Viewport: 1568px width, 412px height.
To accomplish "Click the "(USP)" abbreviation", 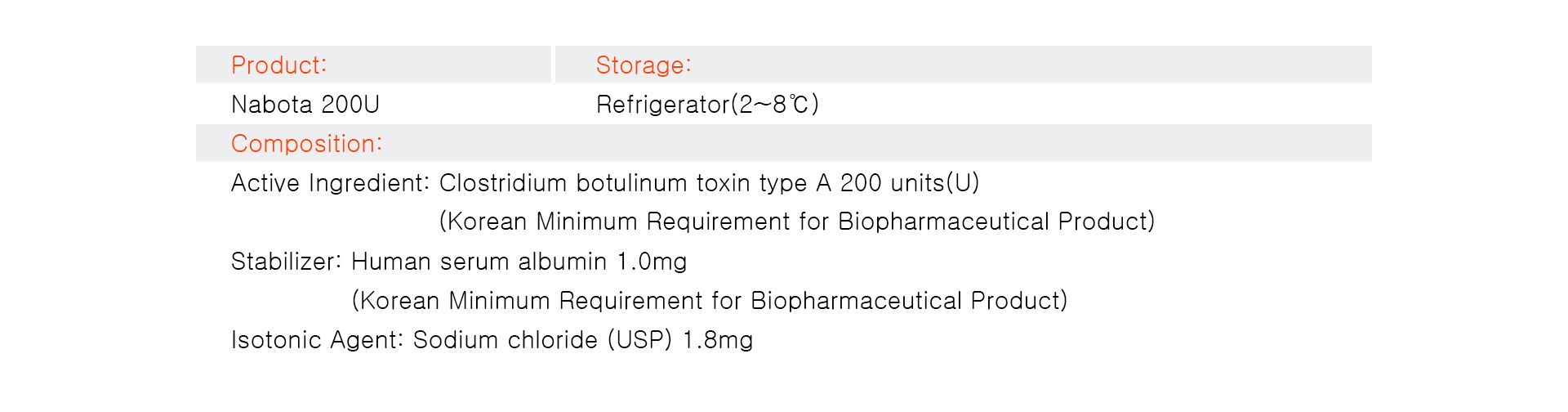I will (639, 340).
